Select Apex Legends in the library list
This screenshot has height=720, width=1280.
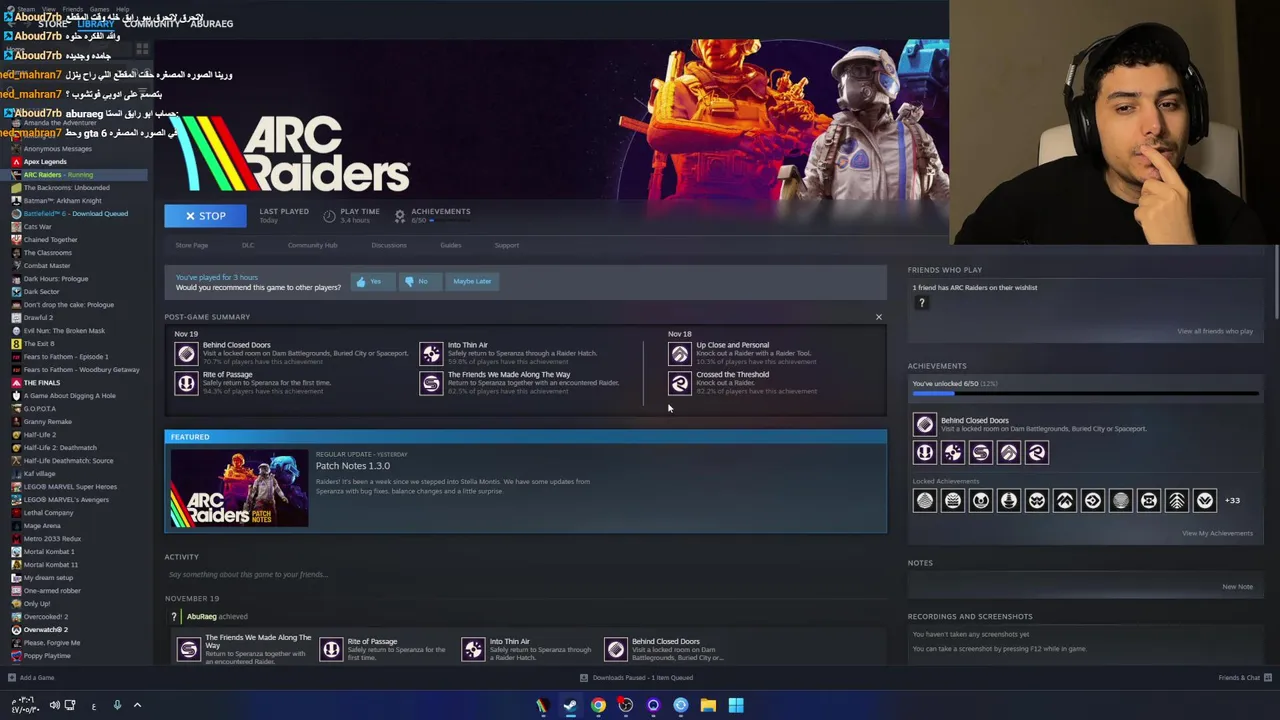45,162
